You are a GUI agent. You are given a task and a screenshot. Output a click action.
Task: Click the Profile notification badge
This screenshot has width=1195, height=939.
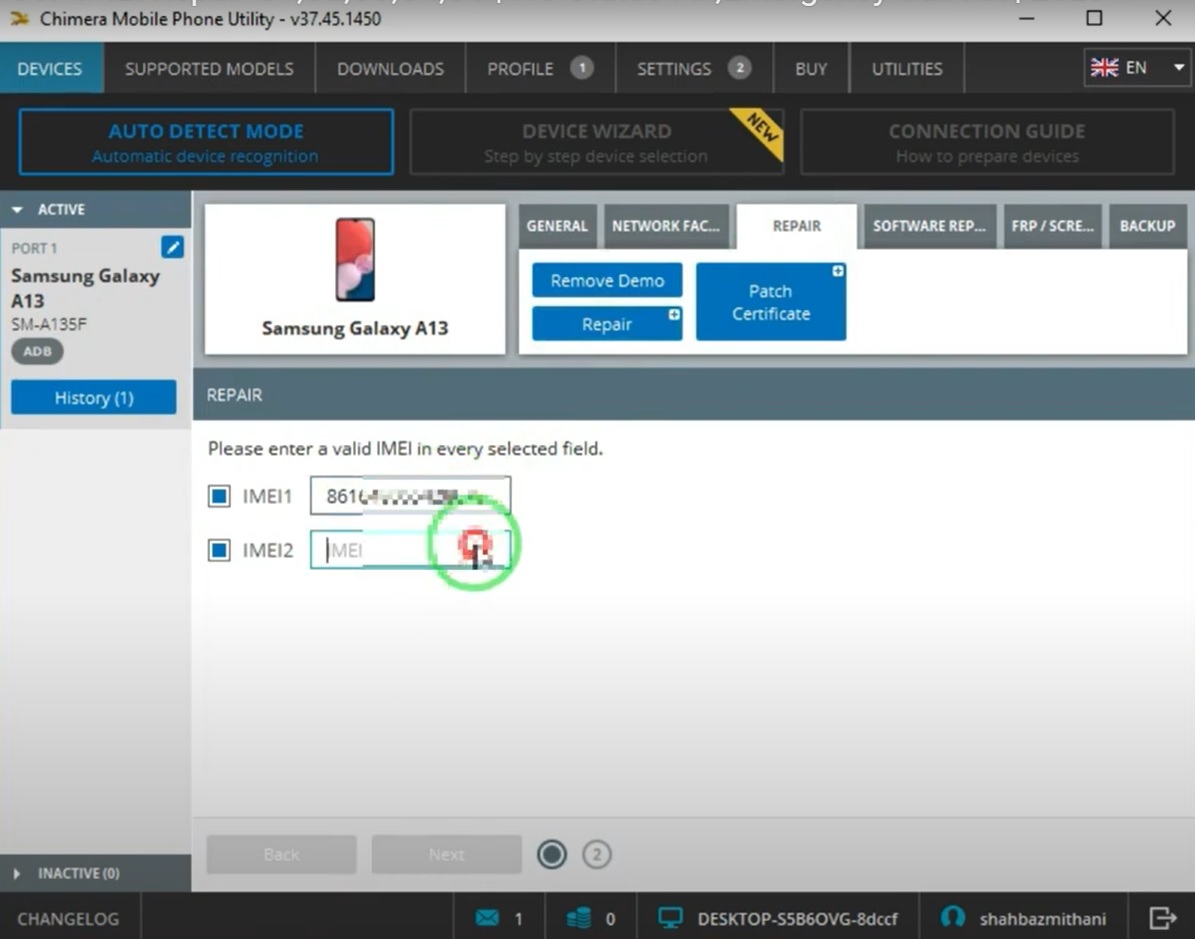581,68
